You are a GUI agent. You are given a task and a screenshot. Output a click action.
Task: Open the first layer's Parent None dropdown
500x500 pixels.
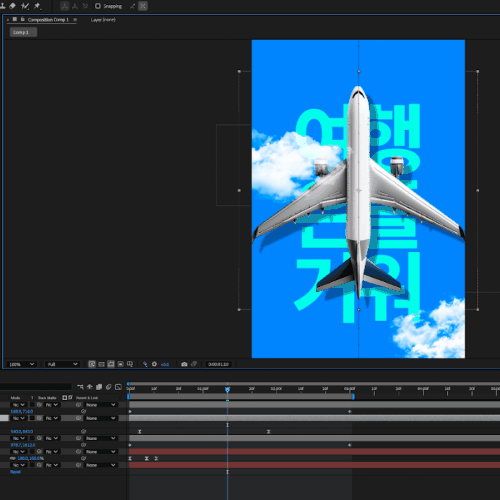click(100, 405)
